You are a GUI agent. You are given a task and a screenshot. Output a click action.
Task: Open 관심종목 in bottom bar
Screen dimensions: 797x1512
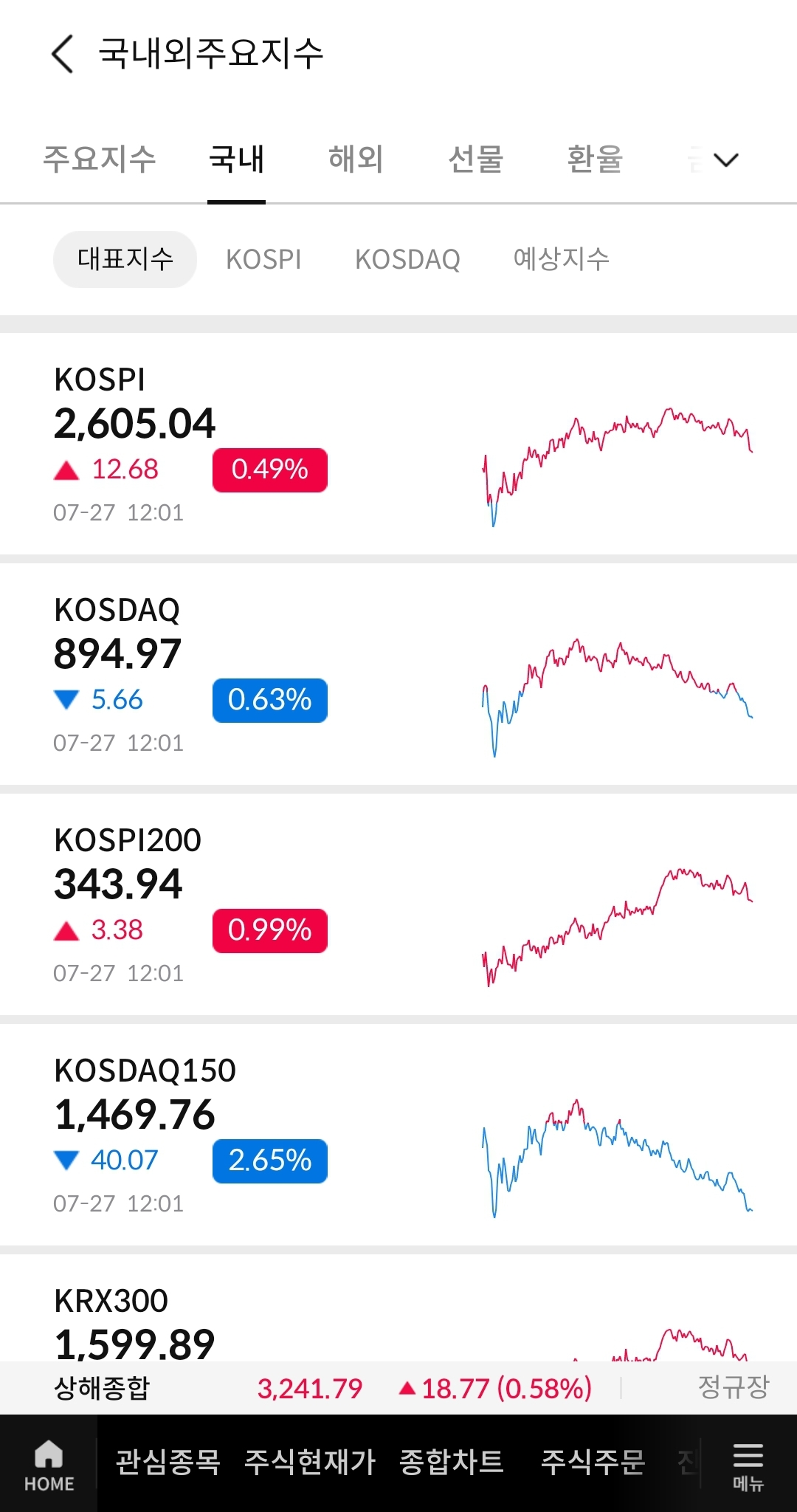(x=168, y=1463)
